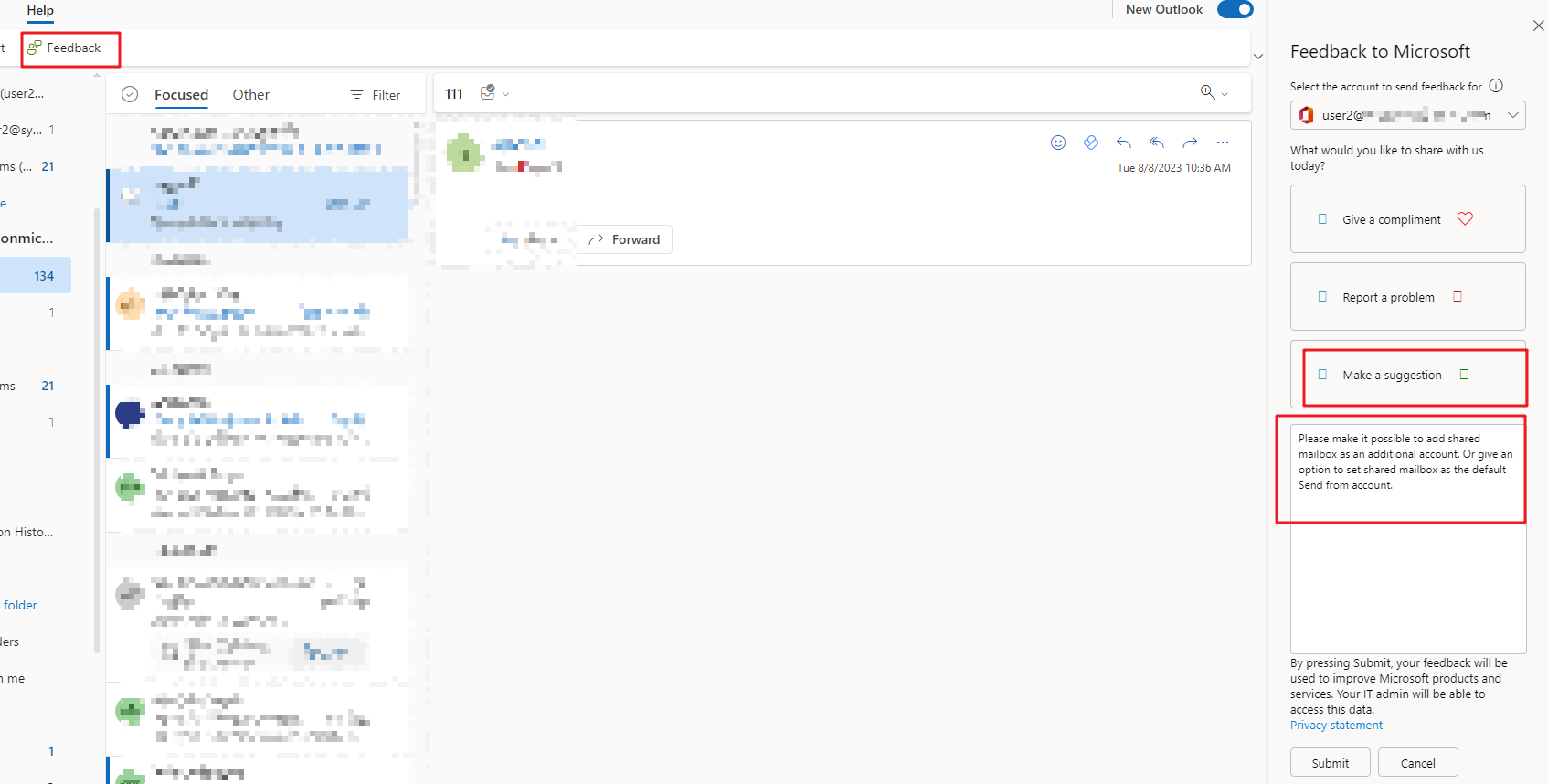The width and height of the screenshot is (1548, 784).
Task: Click the Forward button below the message
Action: [624, 239]
